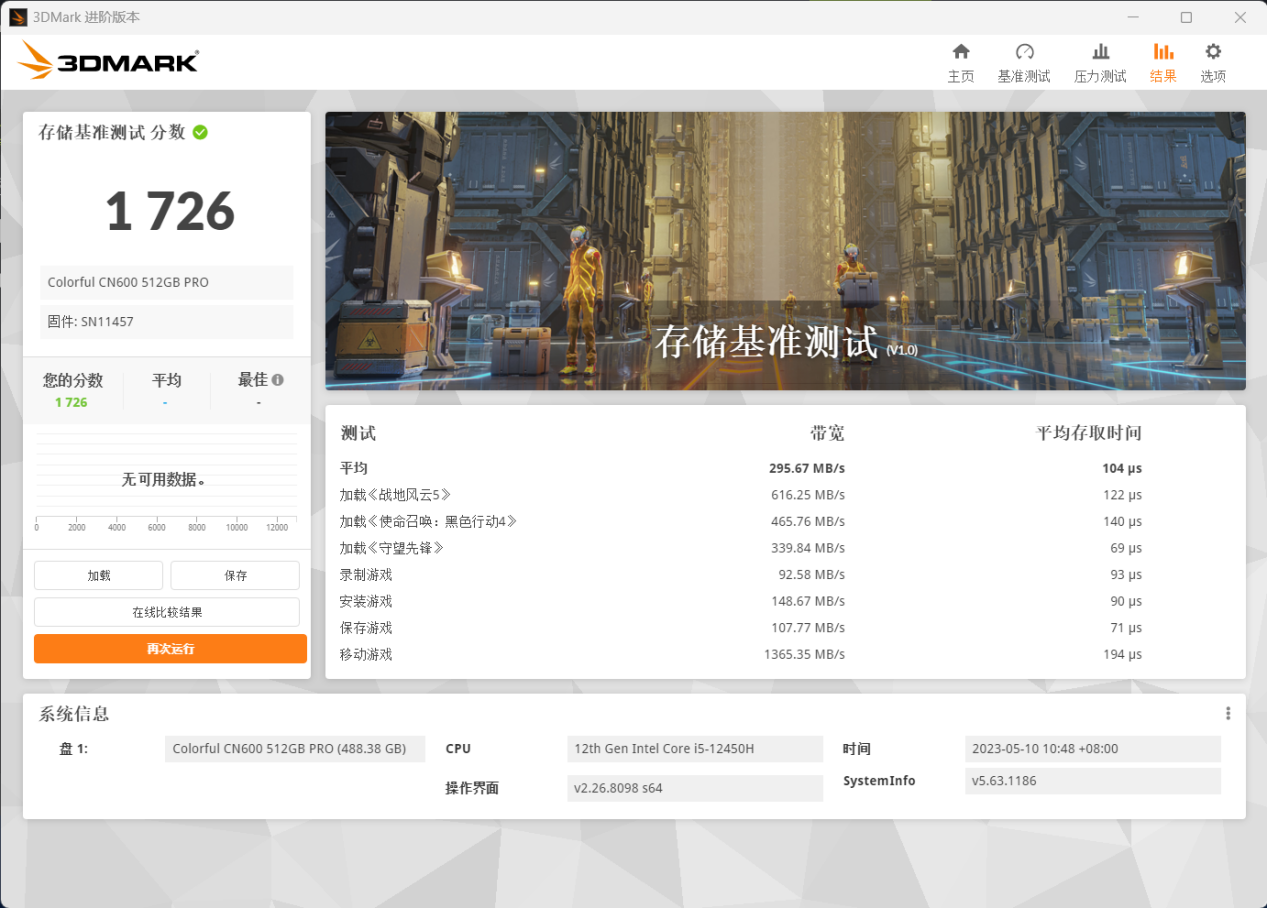Click the 移动游戏 row label
Screen dimensions: 1267x908
pyautogui.click(x=366, y=654)
